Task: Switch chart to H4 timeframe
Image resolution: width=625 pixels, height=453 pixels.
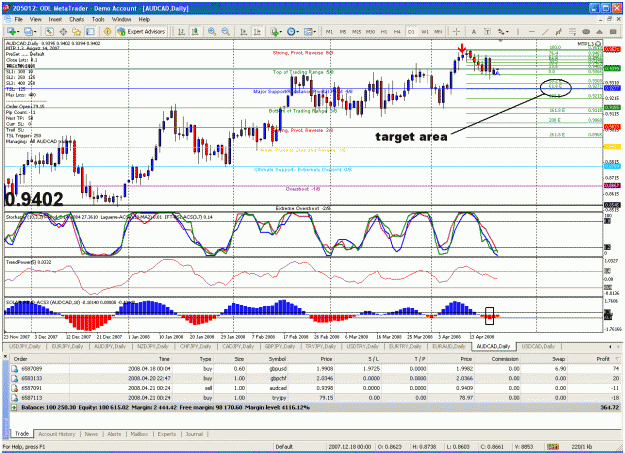Action: pyautogui.click(x=397, y=32)
